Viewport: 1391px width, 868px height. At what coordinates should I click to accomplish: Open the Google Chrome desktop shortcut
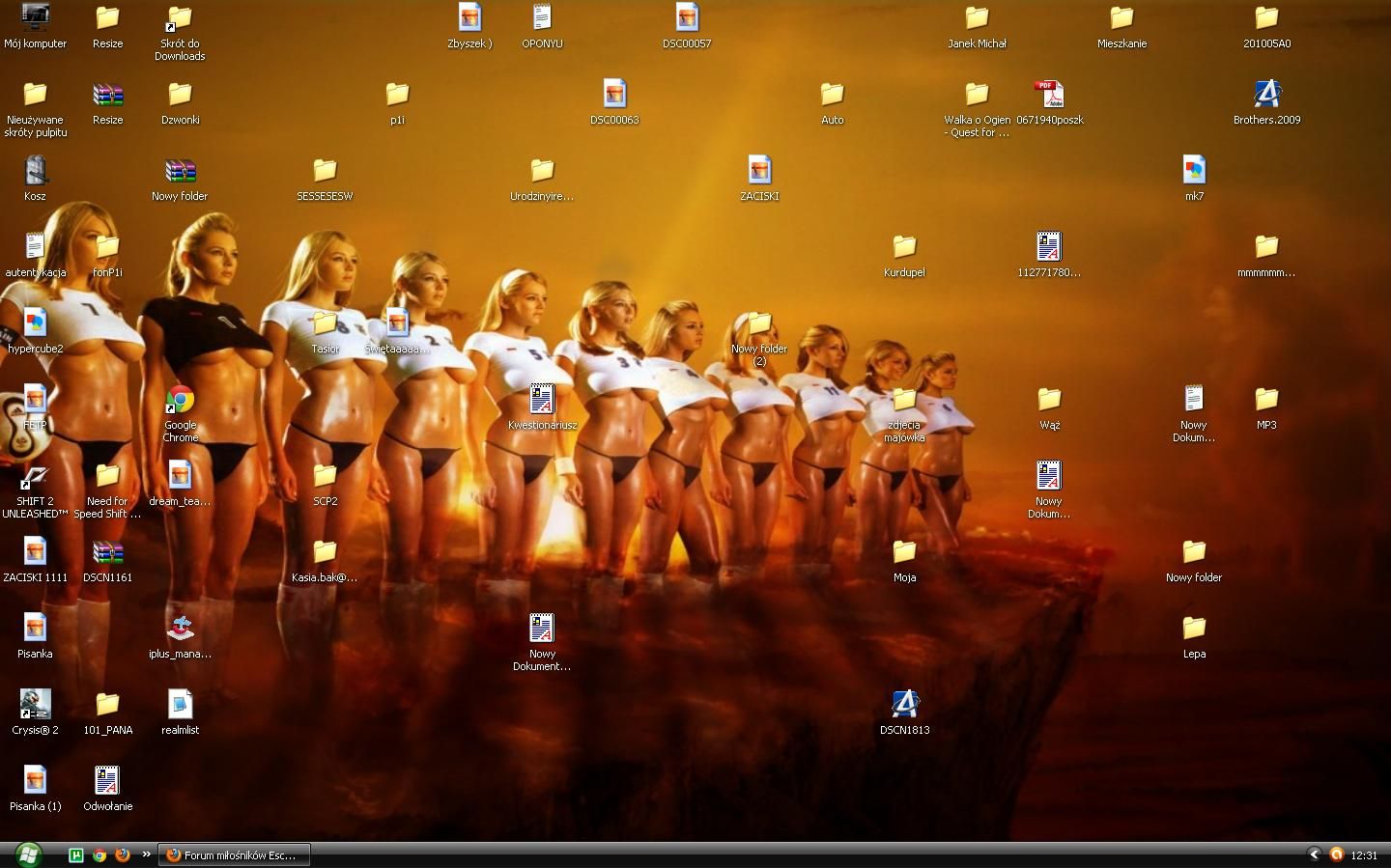pyautogui.click(x=180, y=400)
